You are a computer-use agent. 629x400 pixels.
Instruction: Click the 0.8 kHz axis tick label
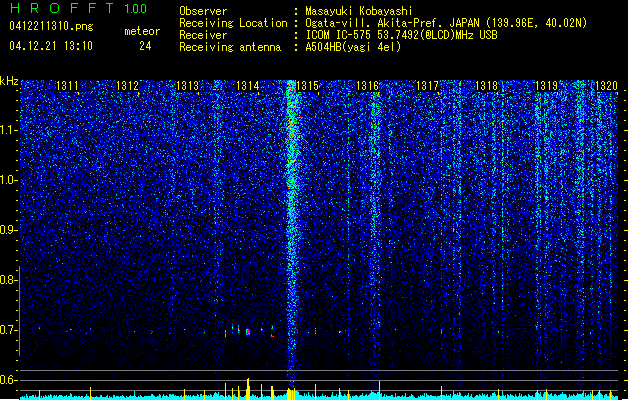click(8, 280)
